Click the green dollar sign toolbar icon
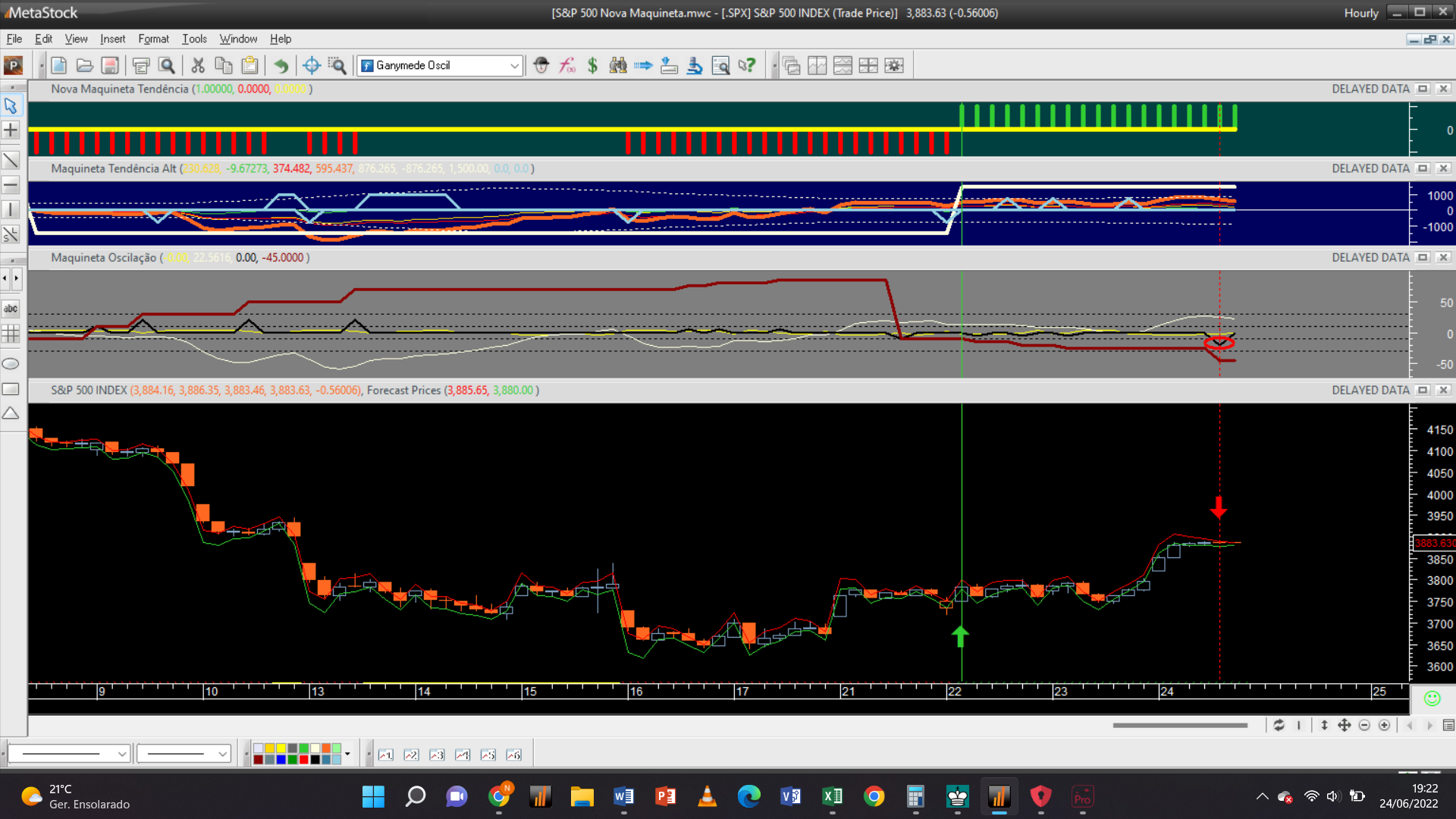 click(x=592, y=66)
